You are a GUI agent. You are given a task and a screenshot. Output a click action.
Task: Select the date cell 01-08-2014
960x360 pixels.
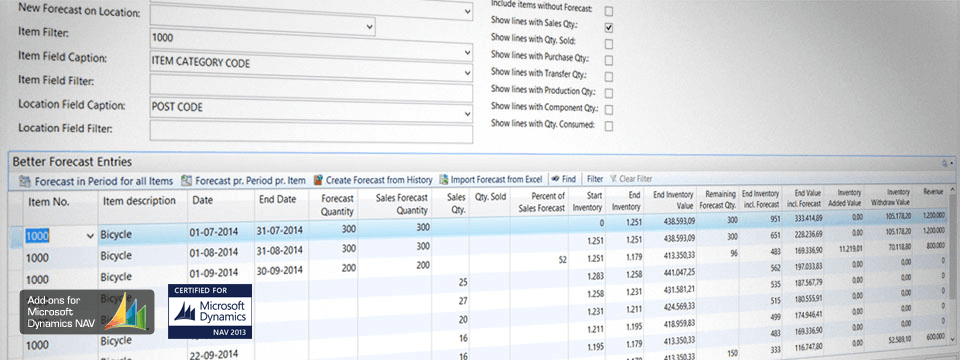point(214,253)
